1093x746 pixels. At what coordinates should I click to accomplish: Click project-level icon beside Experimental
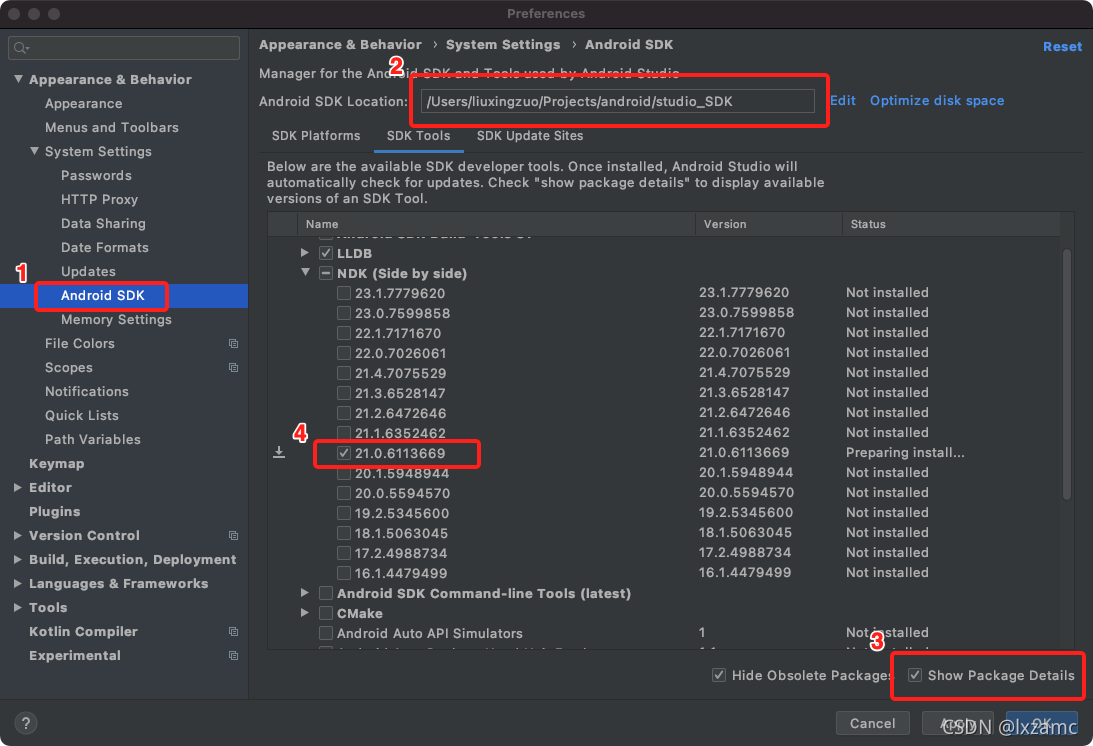(x=234, y=655)
